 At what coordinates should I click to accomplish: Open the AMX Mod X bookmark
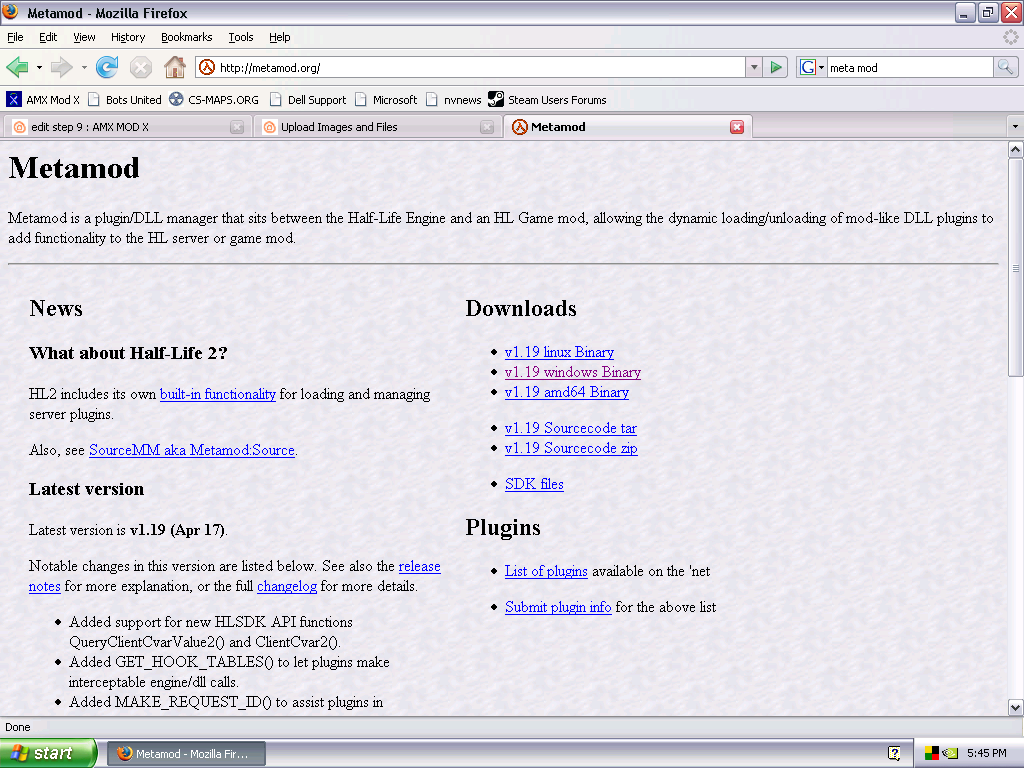[43, 100]
